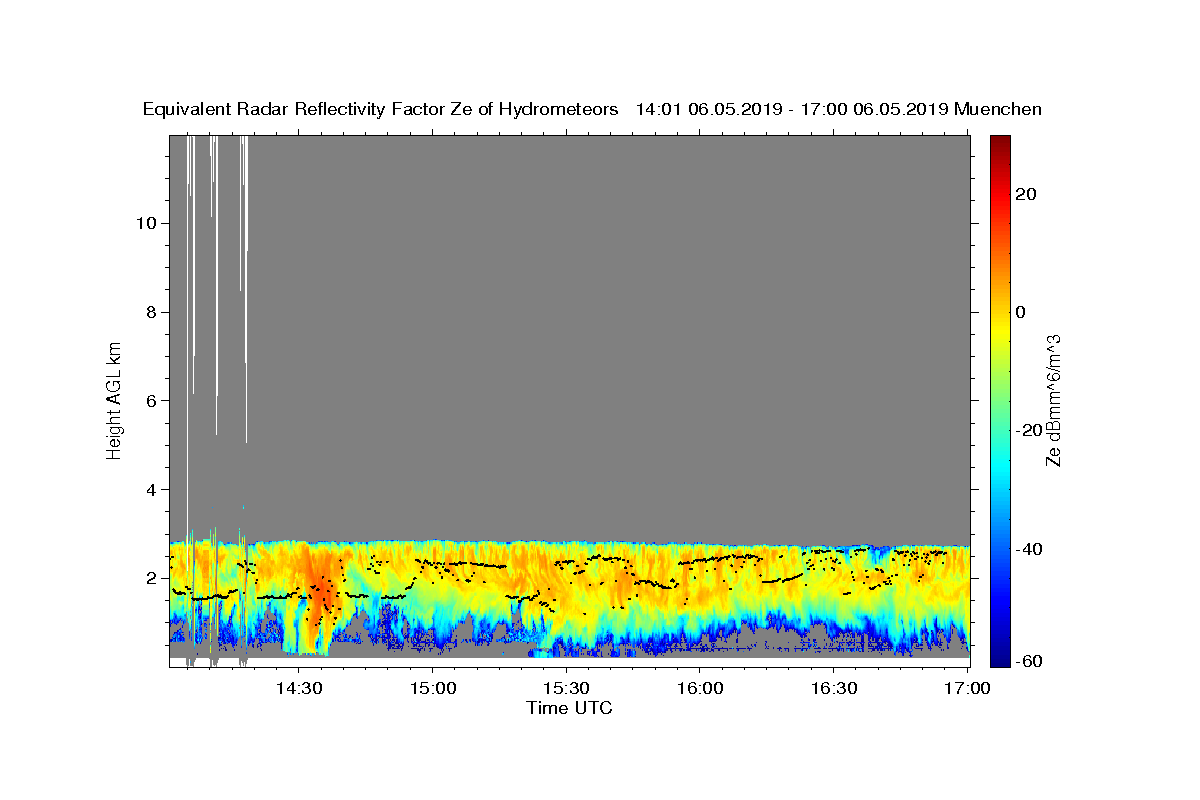The height and width of the screenshot is (800, 1200).
Task: Click the 17:00 time tick label
Action: [968, 688]
